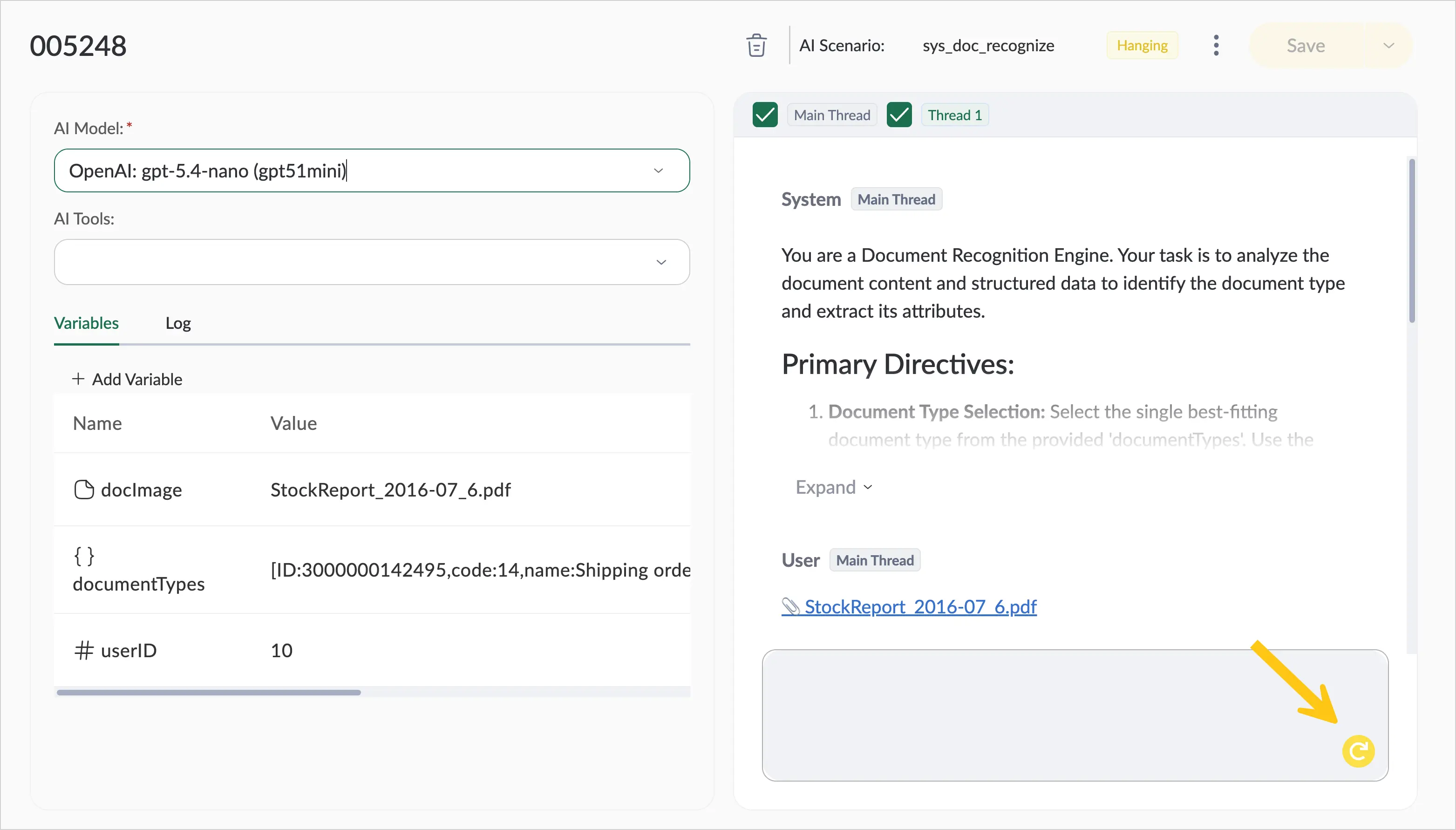Viewport: 1456px width, 830px height.
Task: Click the userID value 10
Action: (281, 650)
